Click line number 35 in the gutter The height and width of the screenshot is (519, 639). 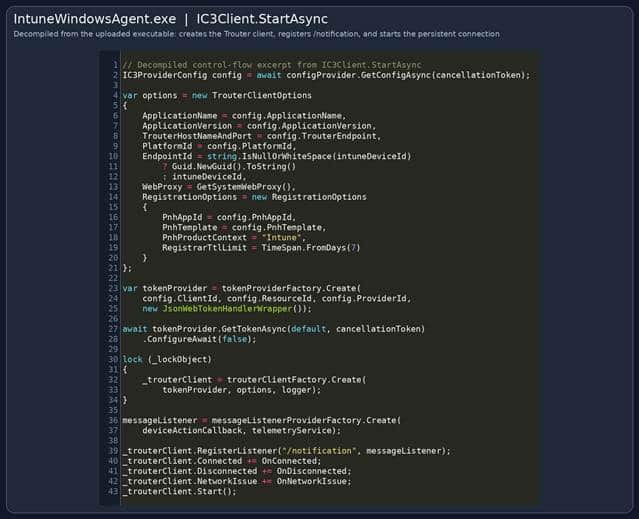click(x=113, y=410)
